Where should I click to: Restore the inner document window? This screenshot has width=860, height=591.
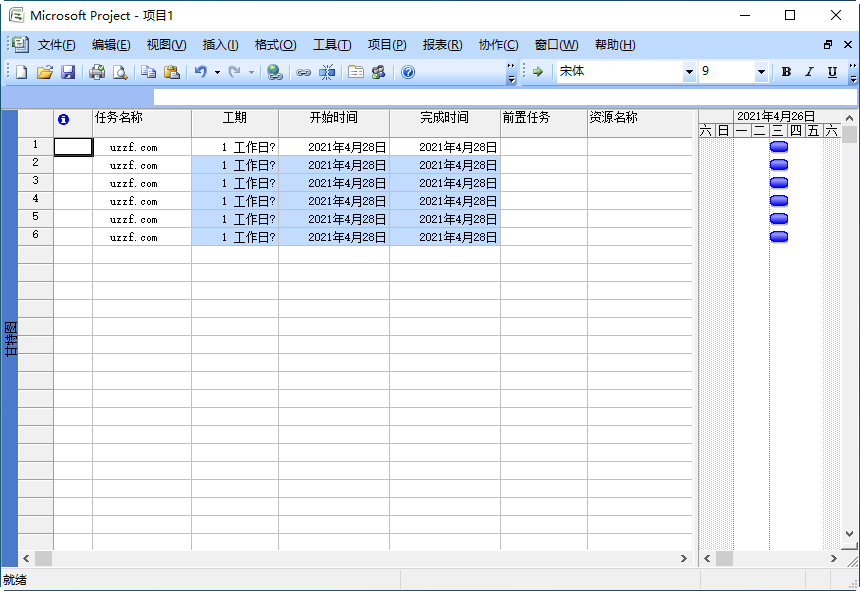pos(828,44)
